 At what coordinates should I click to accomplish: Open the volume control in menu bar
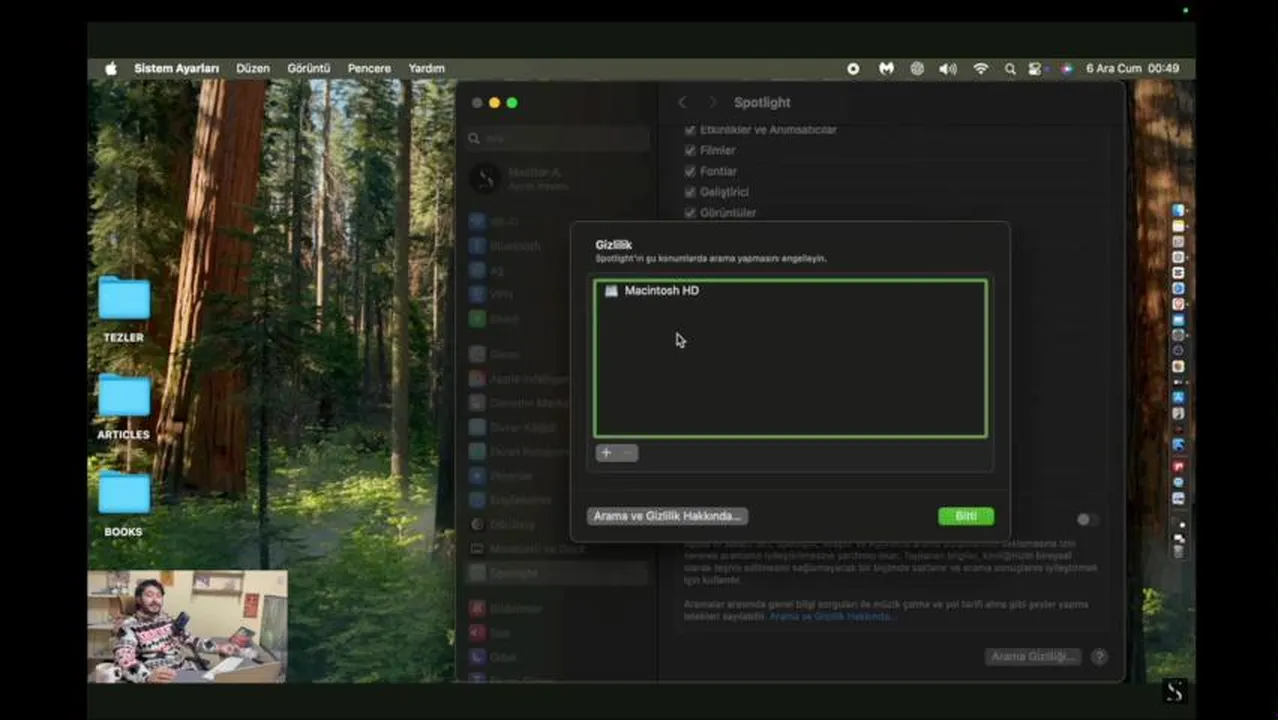948,69
